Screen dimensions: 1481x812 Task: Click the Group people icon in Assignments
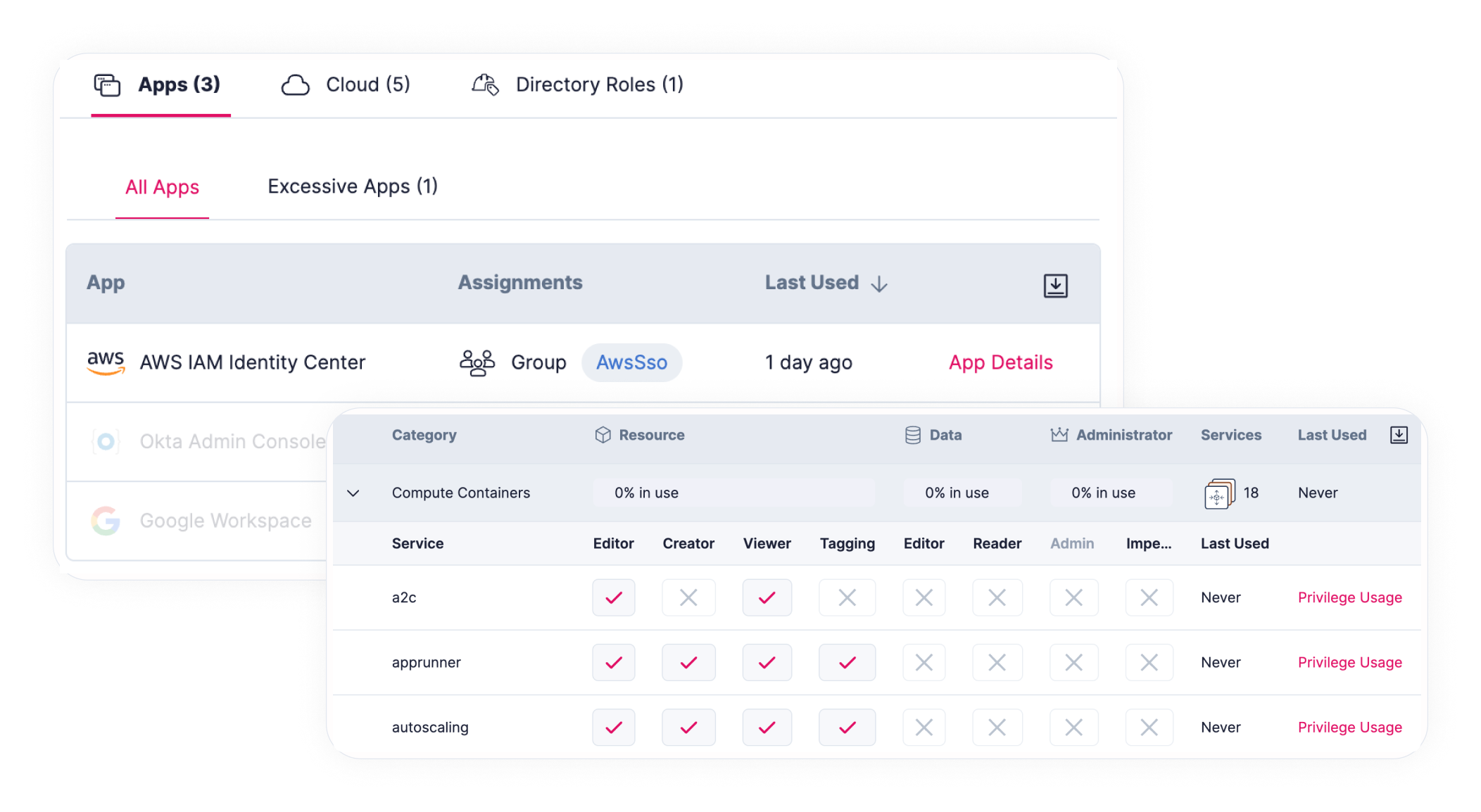pyautogui.click(x=477, y=363)
